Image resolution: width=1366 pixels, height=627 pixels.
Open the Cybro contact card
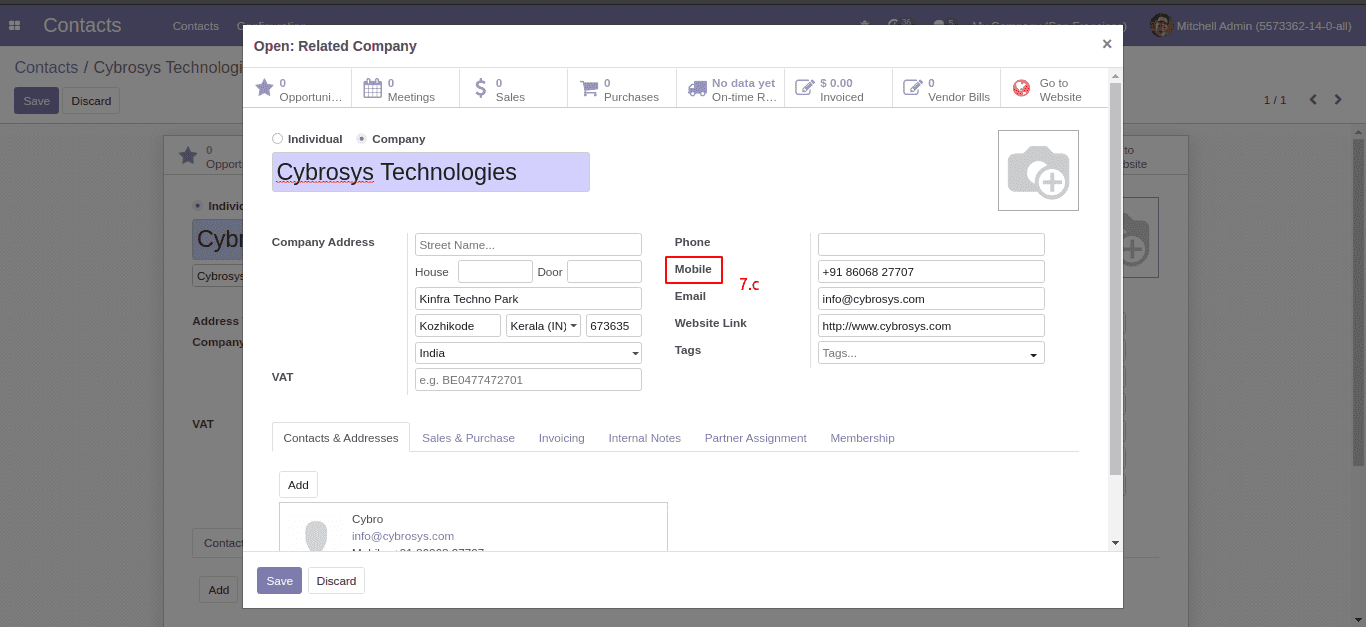coord(473,527)
